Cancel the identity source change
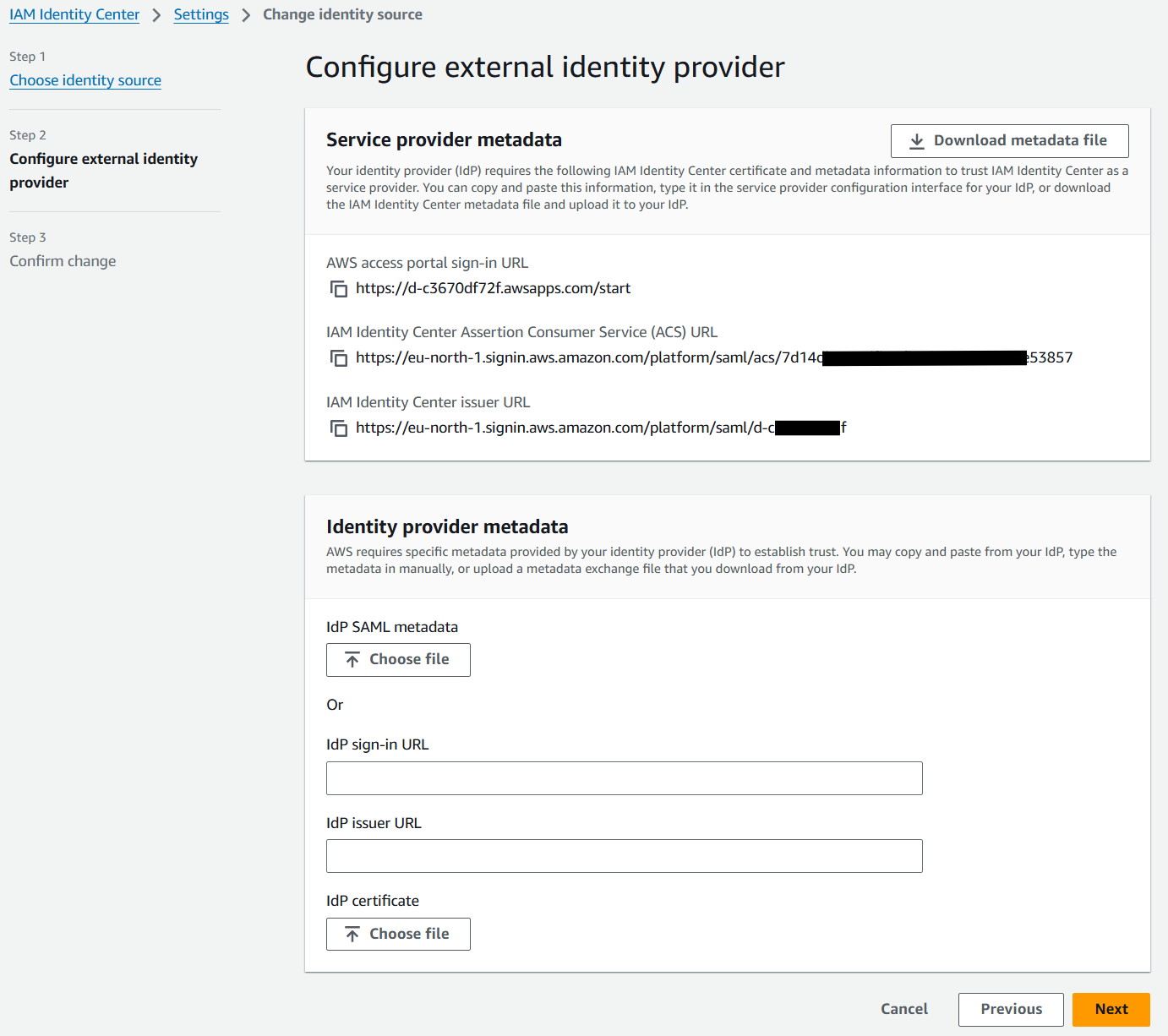Viewport: 1168px width, 1036px height. click(903, 1009)
